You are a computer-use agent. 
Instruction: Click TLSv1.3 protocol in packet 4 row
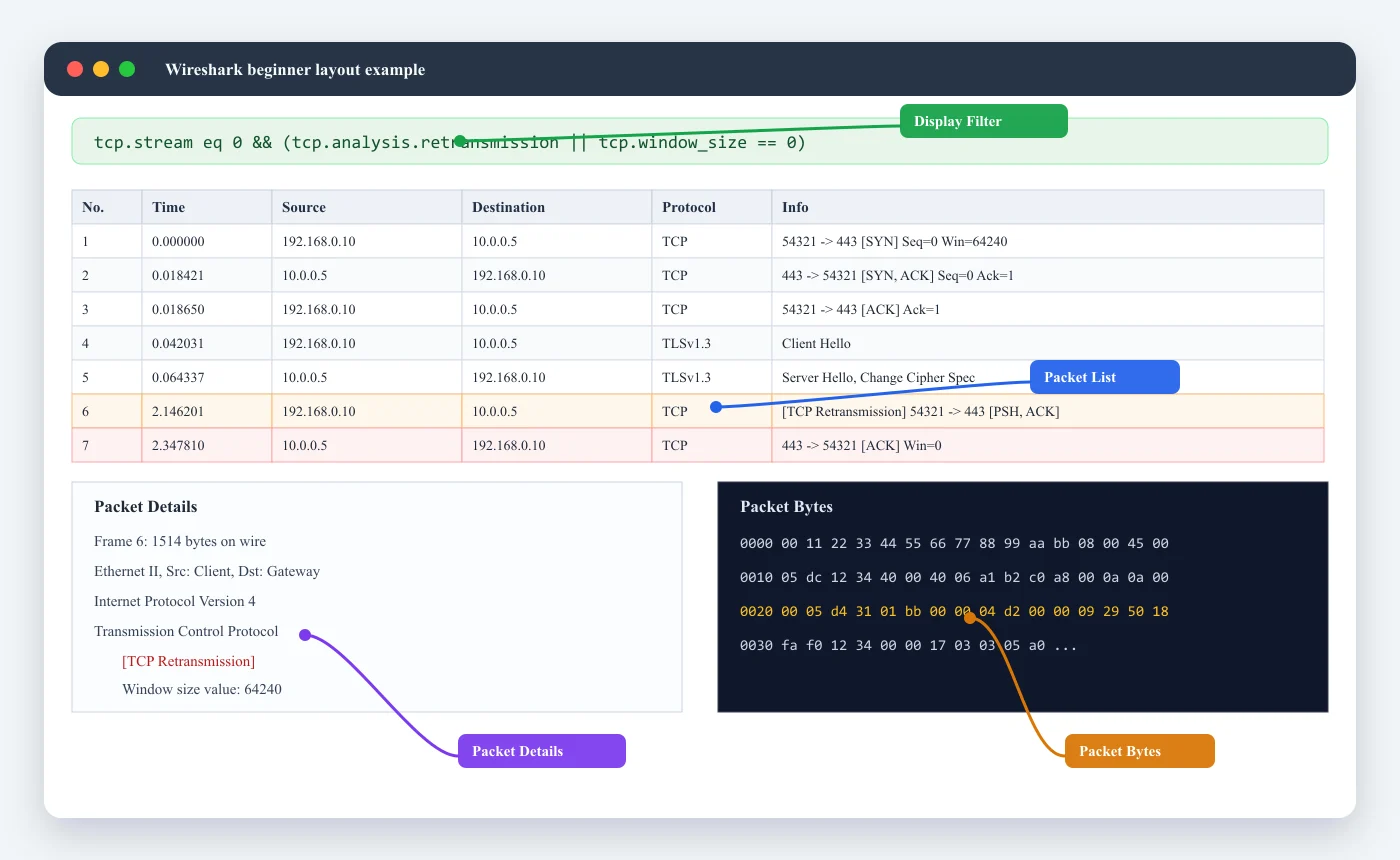click(686, 343)
